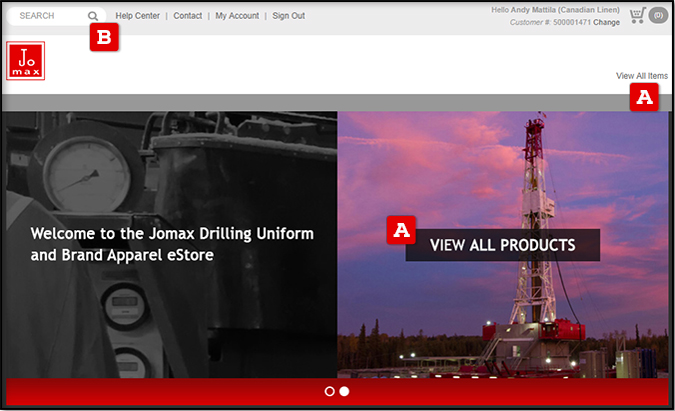Click the red A marker beside View All Products
This screenshot has height=411, width=675.
pos(401,230)
